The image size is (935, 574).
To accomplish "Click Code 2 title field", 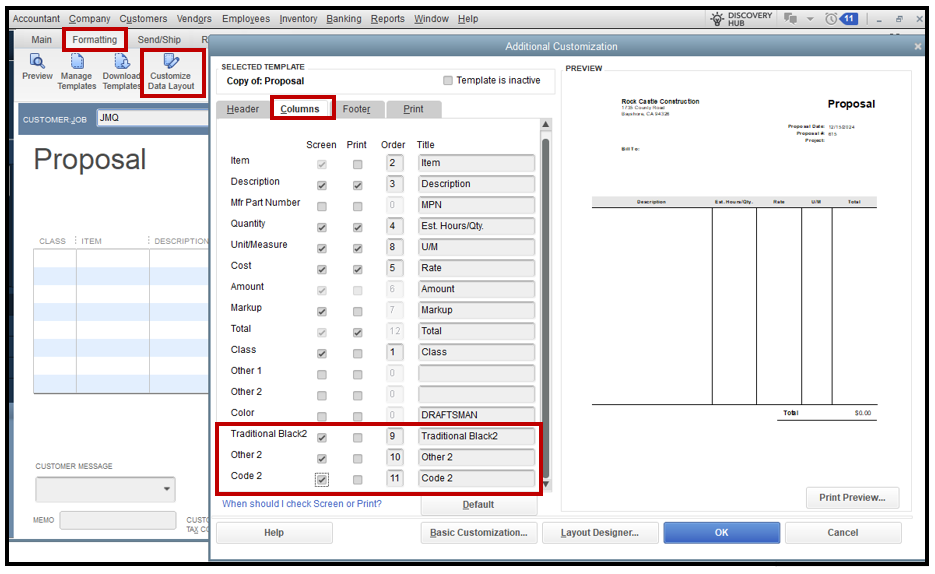I will 476,478.
